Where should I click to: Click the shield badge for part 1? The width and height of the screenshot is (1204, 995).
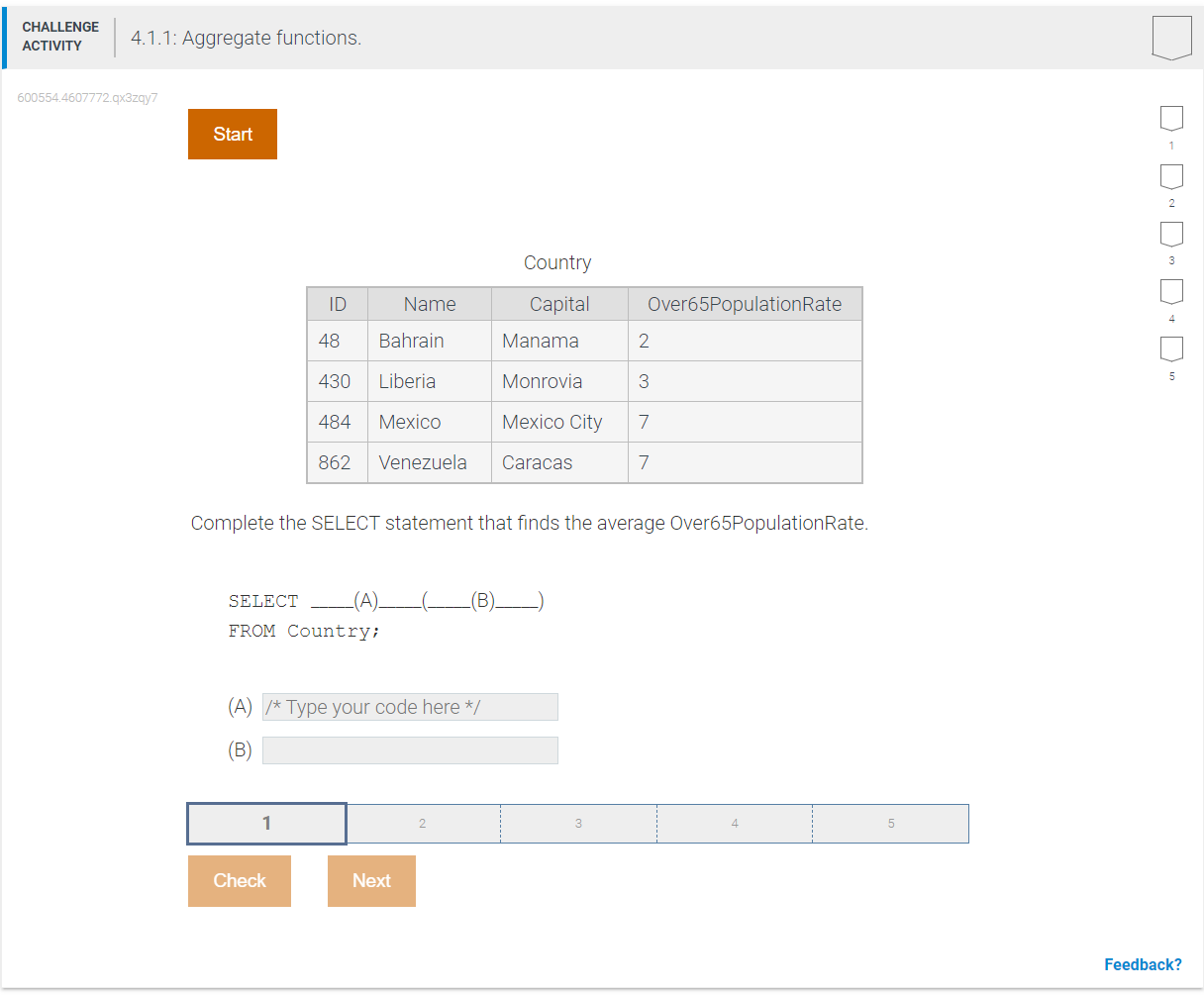1171,118
